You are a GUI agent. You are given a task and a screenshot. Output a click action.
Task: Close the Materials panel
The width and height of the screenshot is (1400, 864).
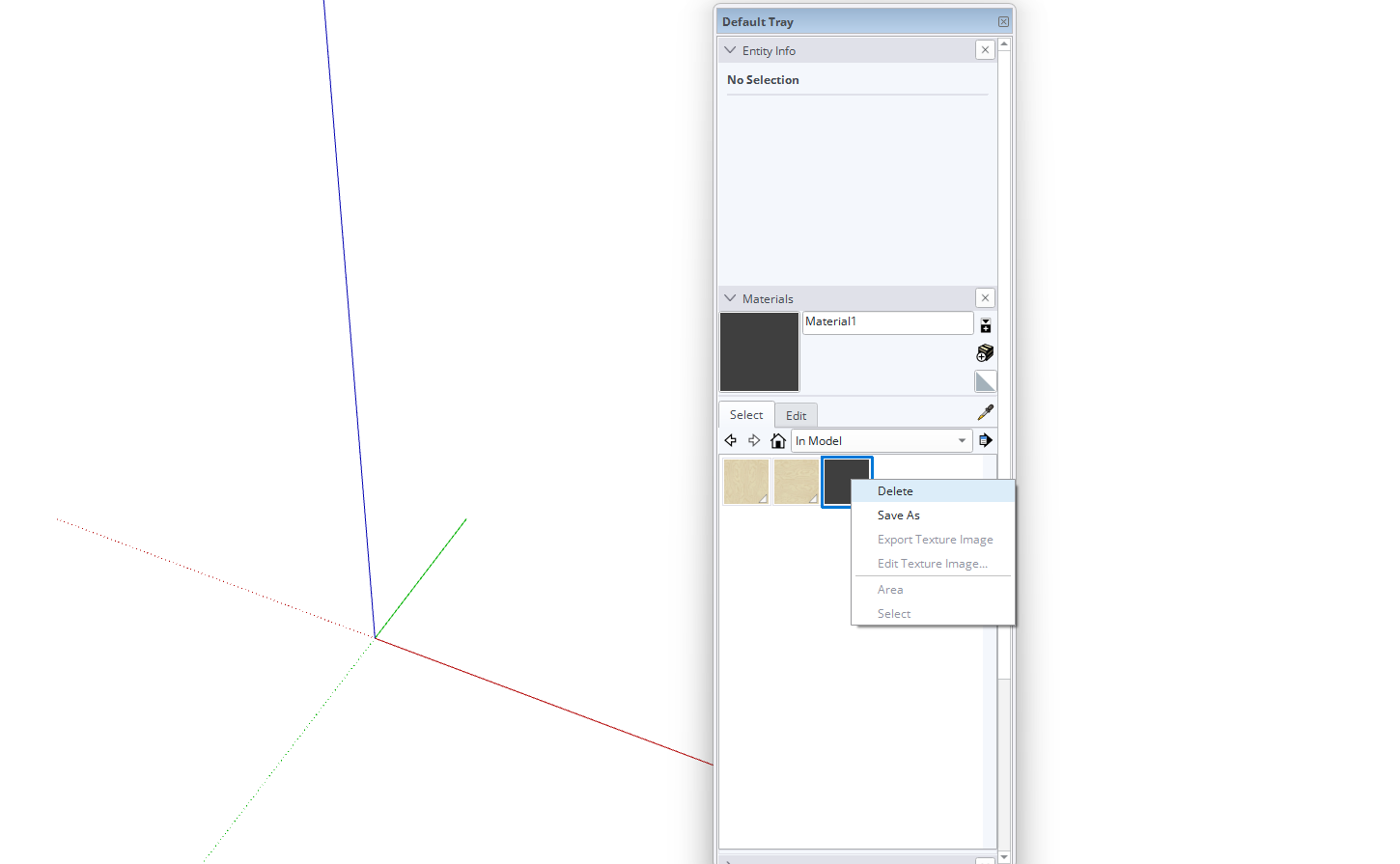(985, 298)
